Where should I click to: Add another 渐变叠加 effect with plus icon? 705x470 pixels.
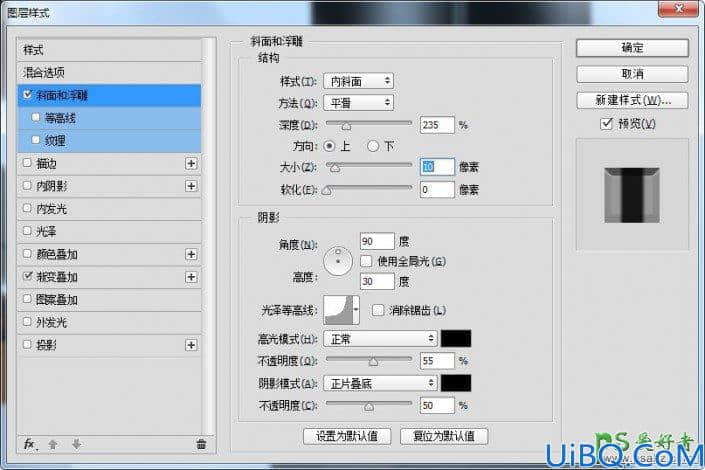click(191, 277)
